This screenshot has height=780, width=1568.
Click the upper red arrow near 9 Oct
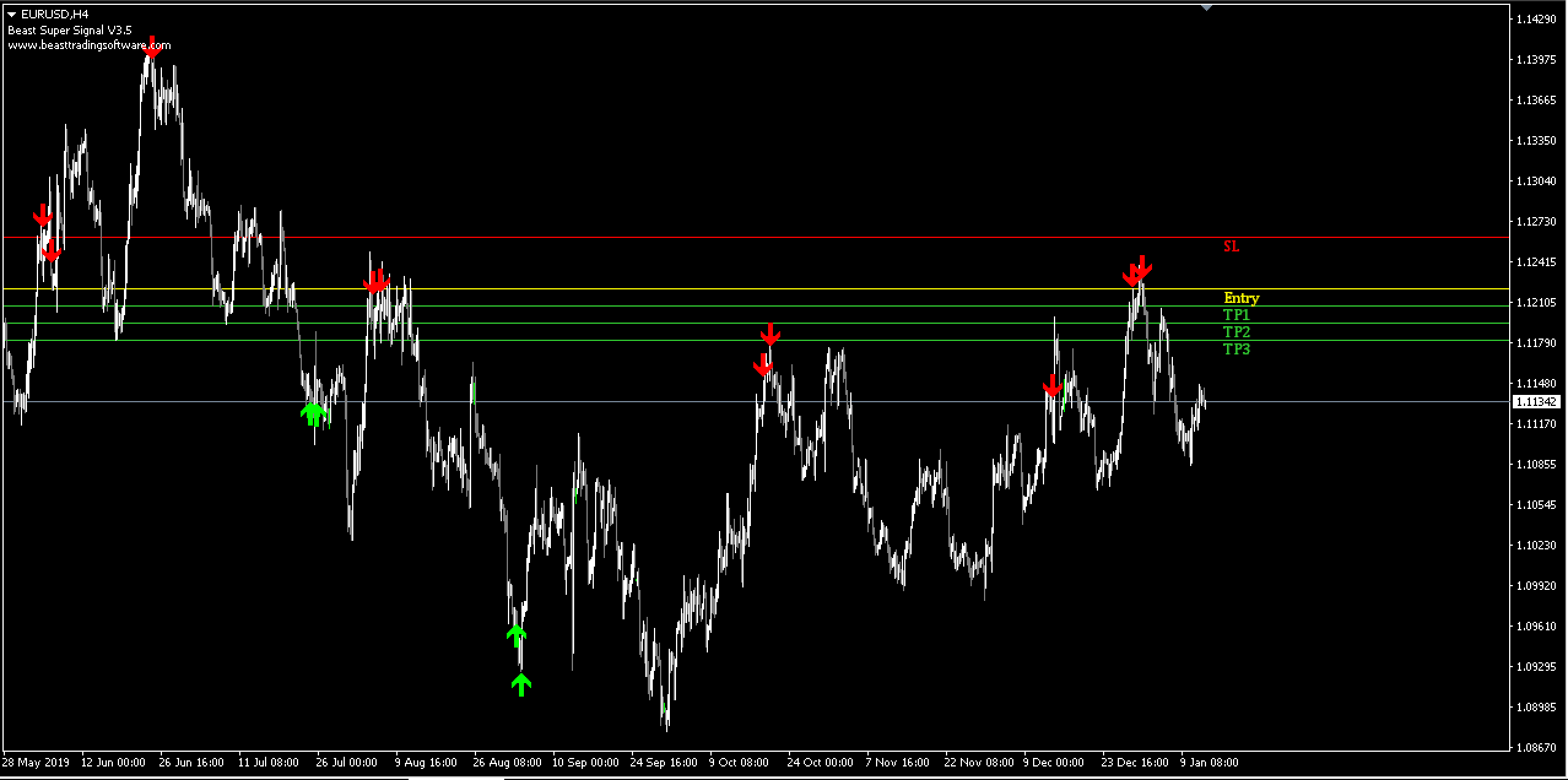(x=770, y=334)
